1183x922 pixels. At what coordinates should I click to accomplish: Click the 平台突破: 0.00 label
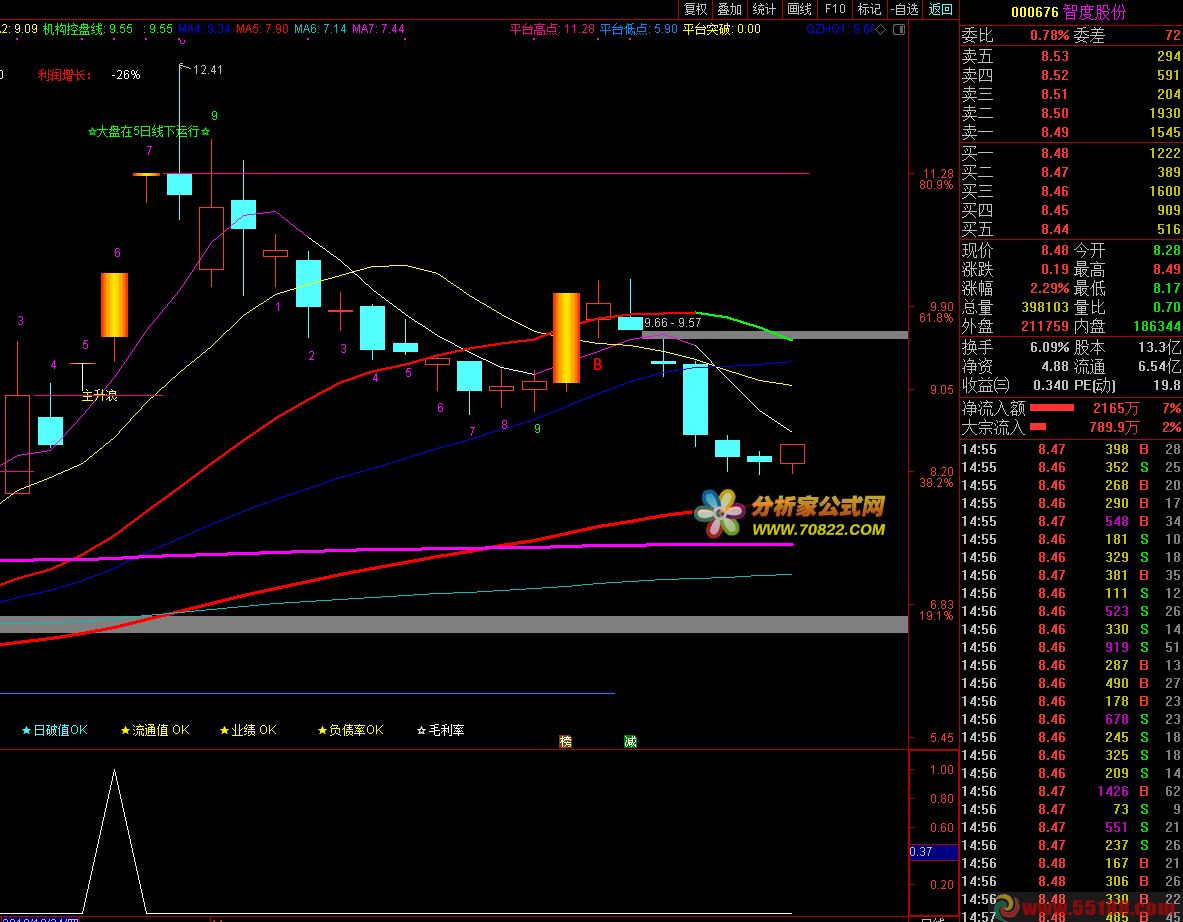point(721,29)
